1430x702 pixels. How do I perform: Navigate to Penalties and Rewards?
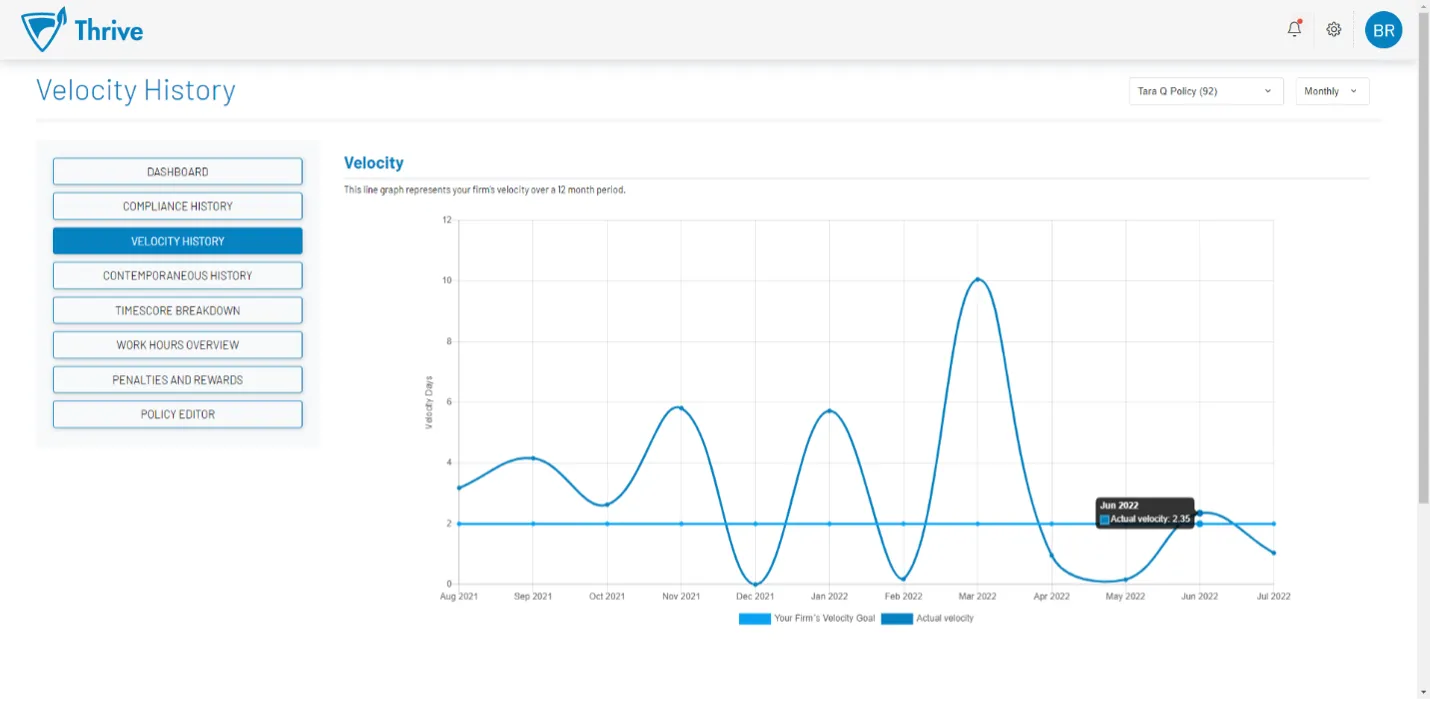click(x=177, y=380)
